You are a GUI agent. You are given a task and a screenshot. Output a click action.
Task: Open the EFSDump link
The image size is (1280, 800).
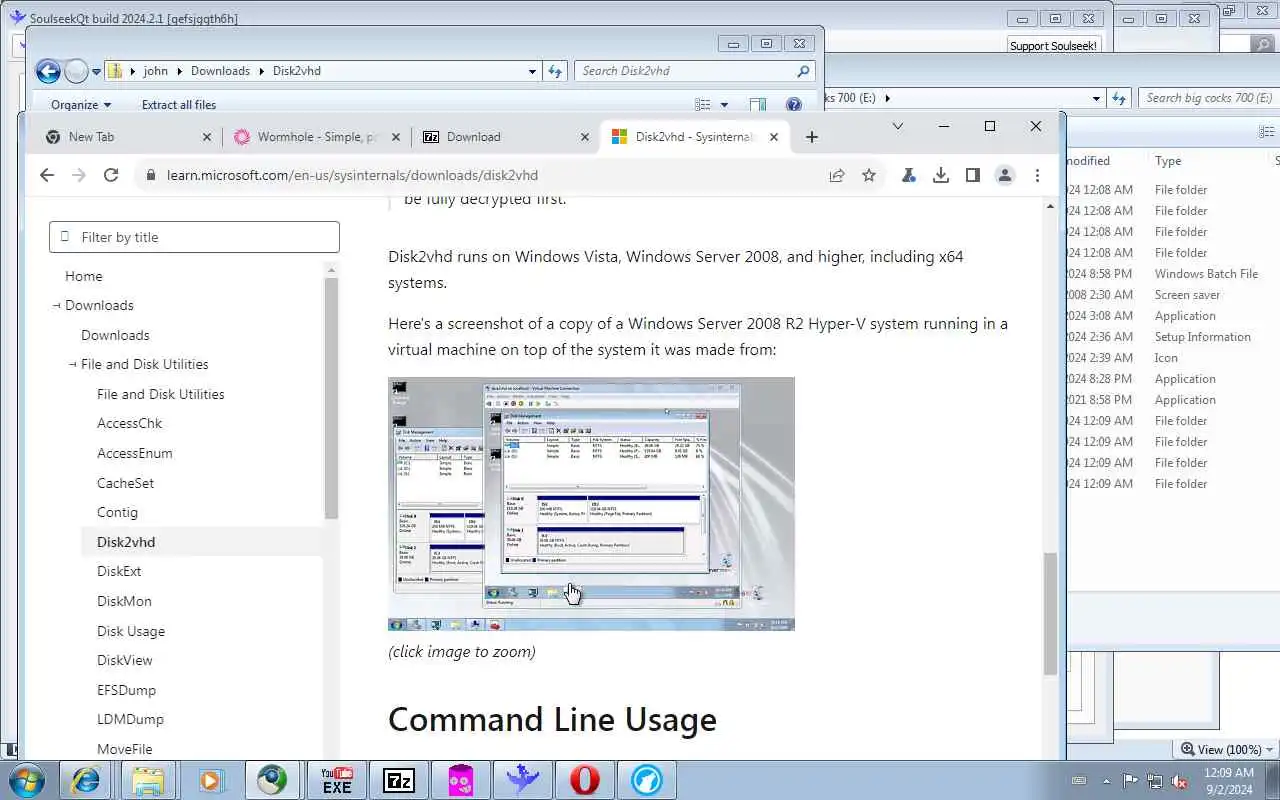coord(126,690)
